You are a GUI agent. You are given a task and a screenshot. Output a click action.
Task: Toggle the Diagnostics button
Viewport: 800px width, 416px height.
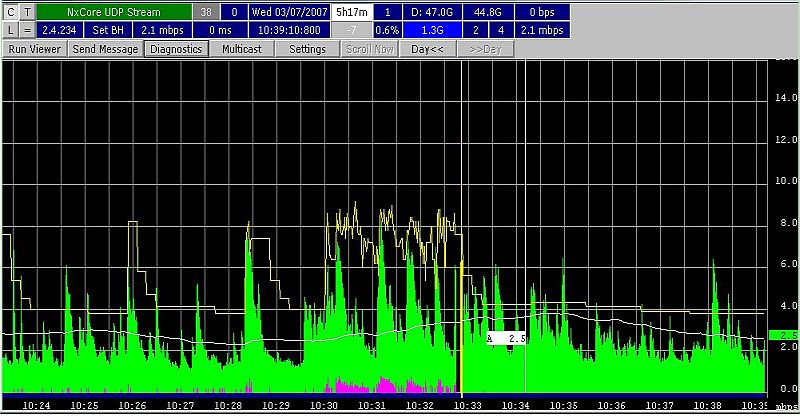[176, 49]
